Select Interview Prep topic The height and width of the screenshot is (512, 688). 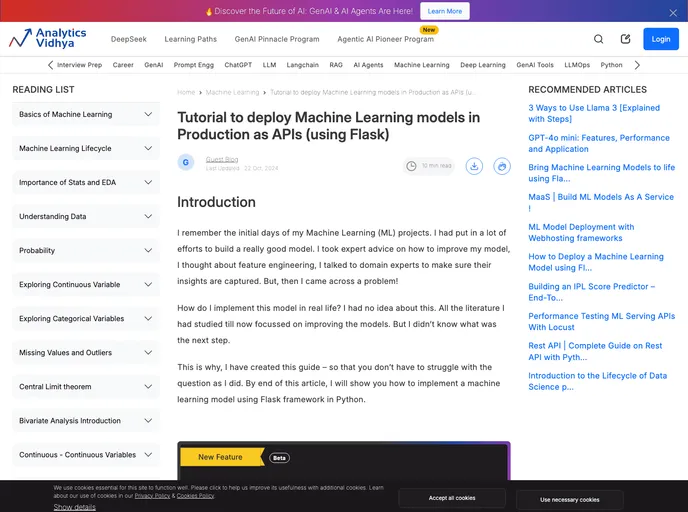(79, 65)
